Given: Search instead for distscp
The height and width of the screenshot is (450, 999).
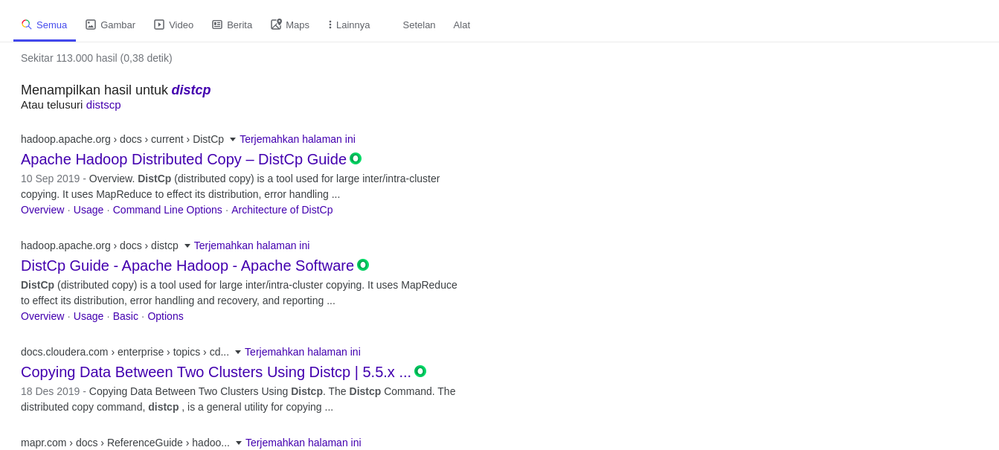Looking at the screenshot, I should (x=103, y=105).
